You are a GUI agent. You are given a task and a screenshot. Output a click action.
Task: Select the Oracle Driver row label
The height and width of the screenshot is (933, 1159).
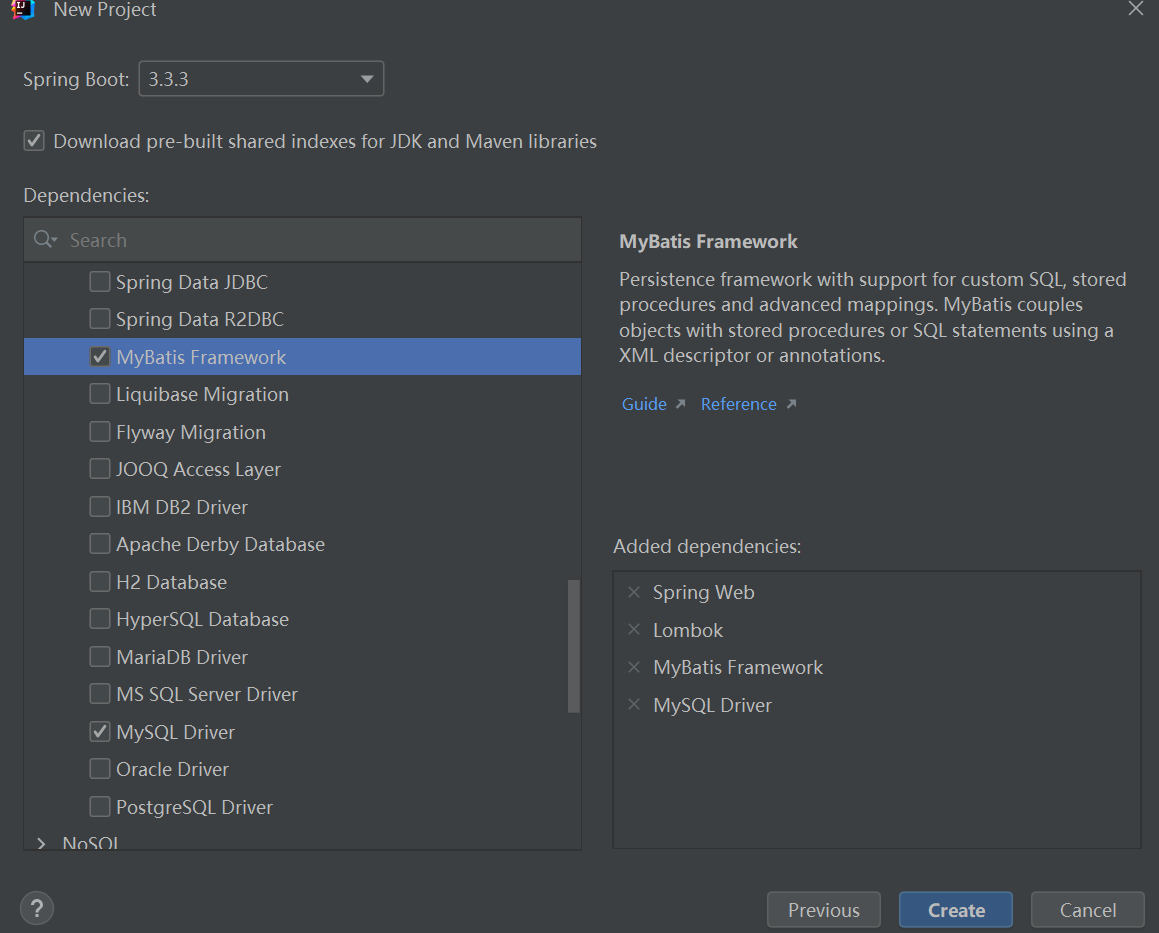point(172,770)
